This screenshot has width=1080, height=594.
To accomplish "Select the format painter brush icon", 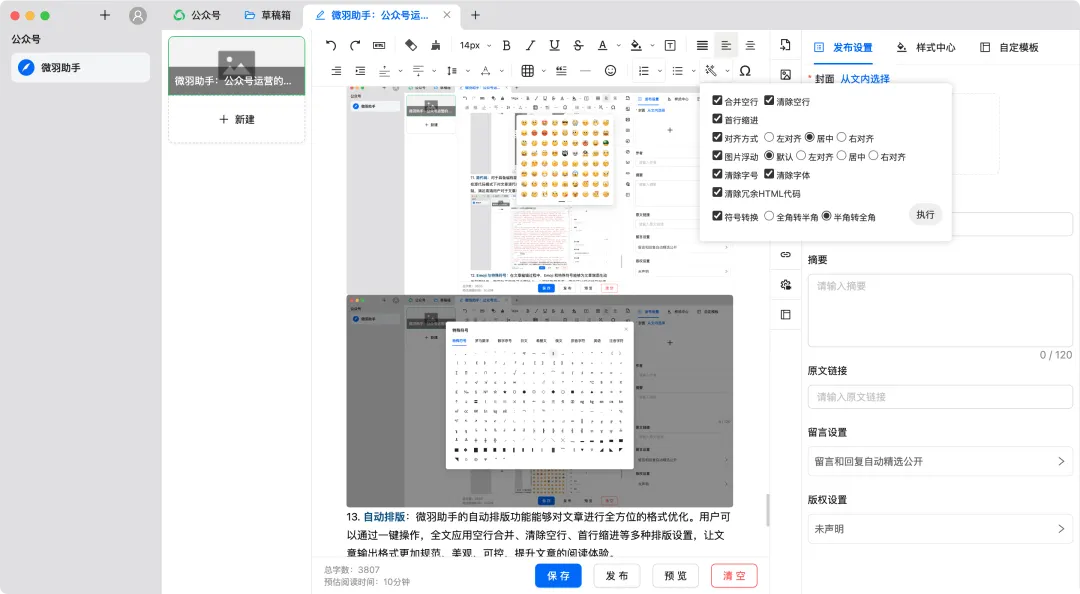I will pyautogui.click(x=435, y=45).
